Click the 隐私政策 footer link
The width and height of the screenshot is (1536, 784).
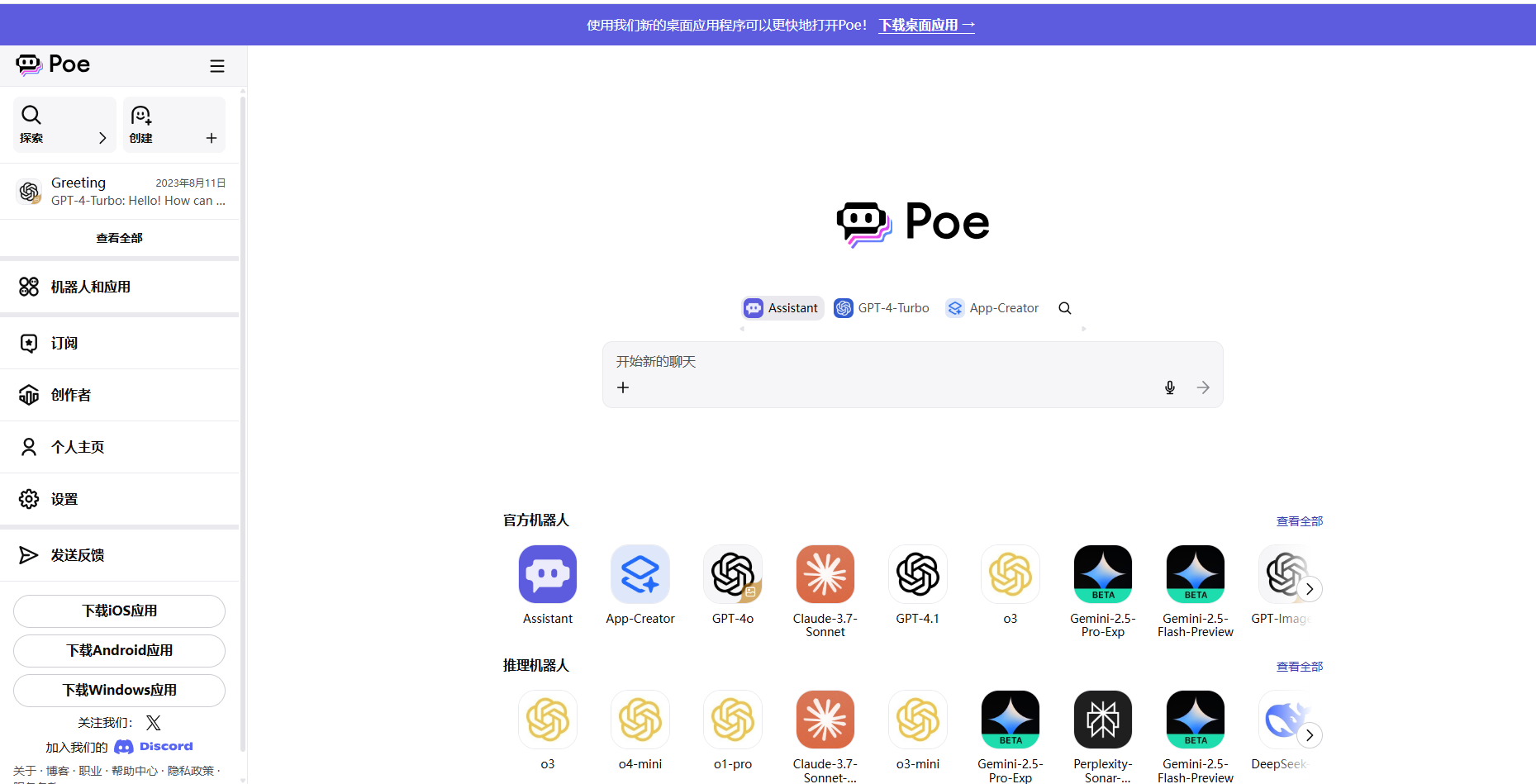(191, 771)
